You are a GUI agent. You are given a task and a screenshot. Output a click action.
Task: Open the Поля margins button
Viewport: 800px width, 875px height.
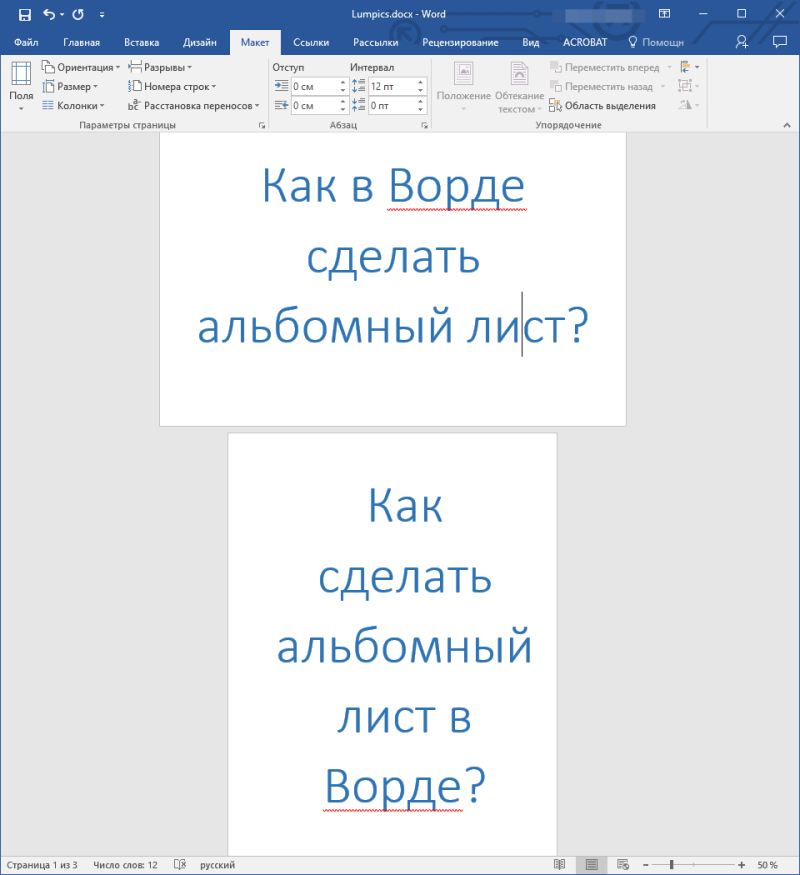pyautogui.click(x=21, y=86)
